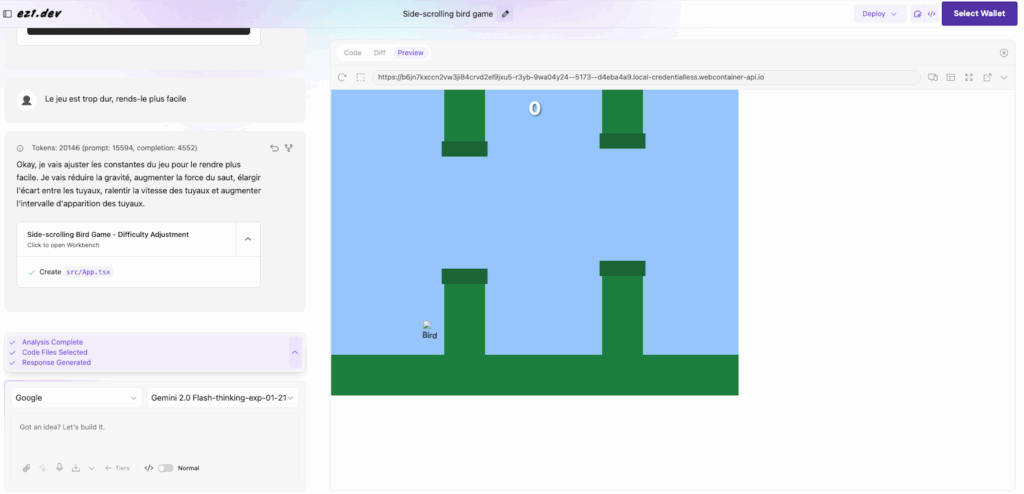Expand the Deploy dropdown
Screen dimensions: 1024x494
point(879,14)
